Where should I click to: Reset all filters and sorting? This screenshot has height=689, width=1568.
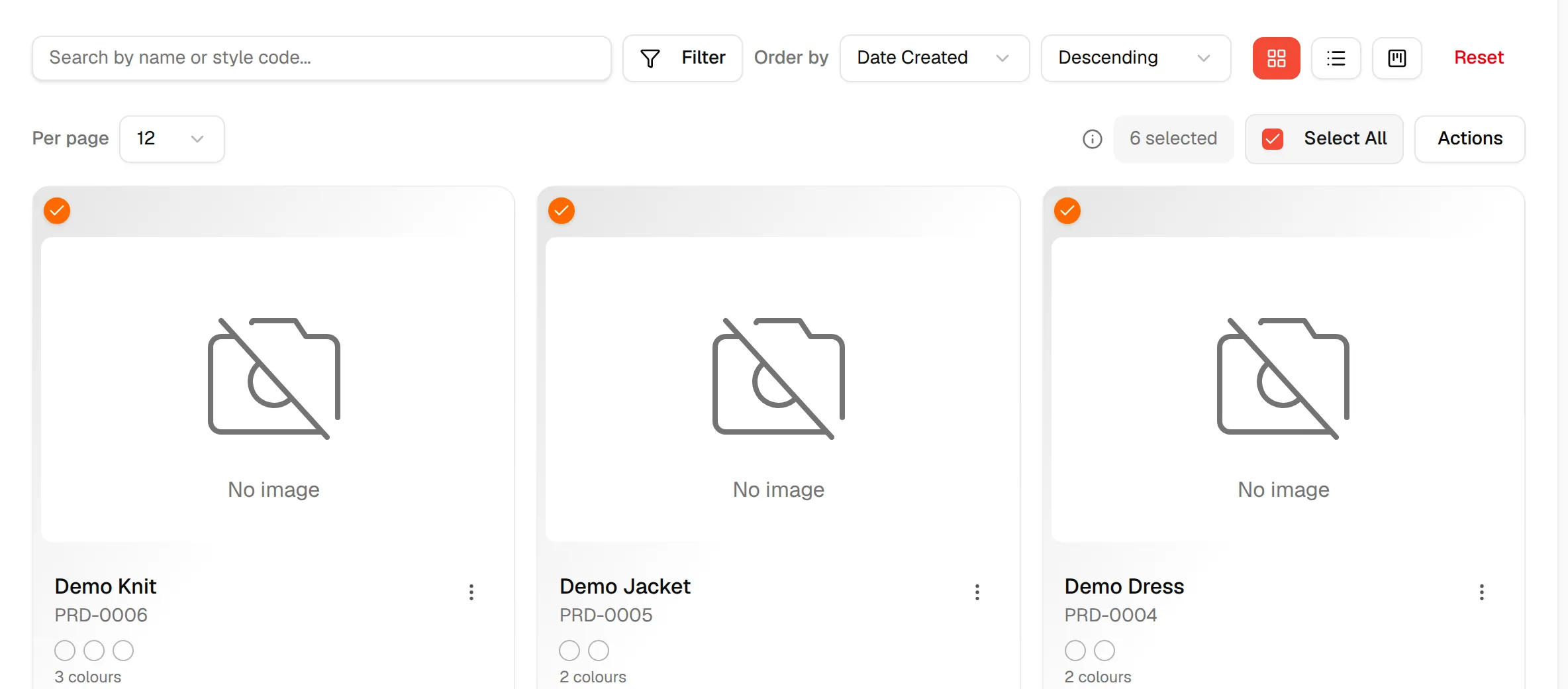click(1479, 58)
